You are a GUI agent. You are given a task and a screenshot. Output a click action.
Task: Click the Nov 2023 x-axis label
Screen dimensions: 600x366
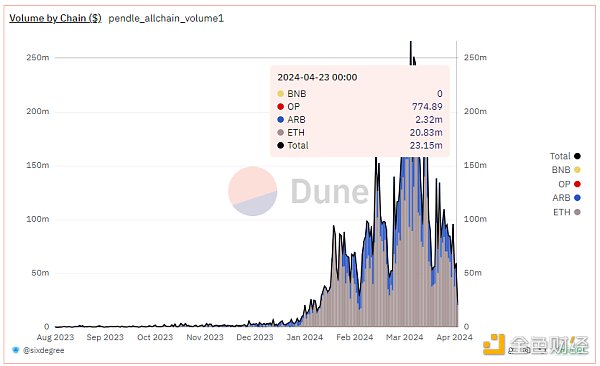205,337
